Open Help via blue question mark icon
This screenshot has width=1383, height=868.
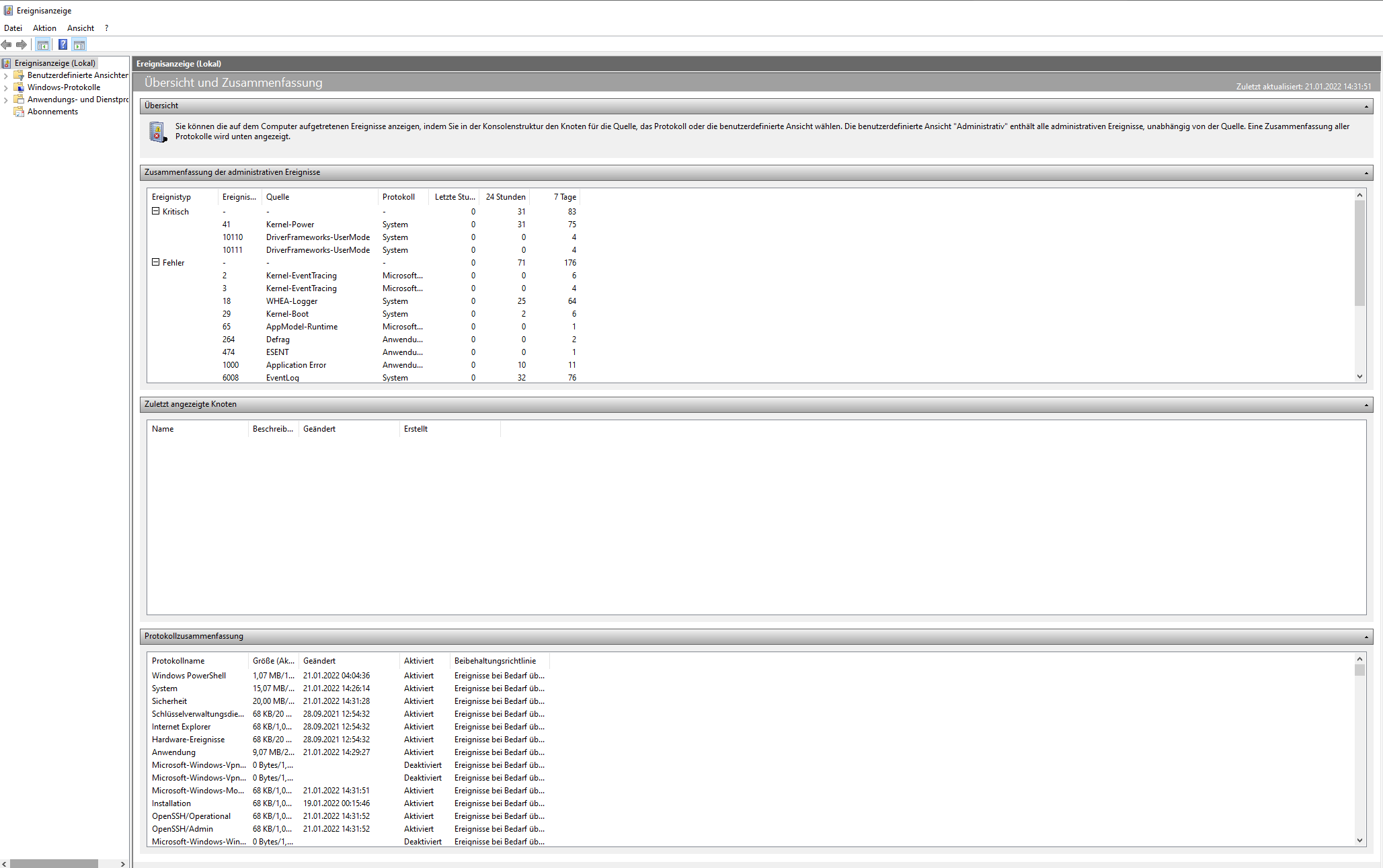pos(63,45)
